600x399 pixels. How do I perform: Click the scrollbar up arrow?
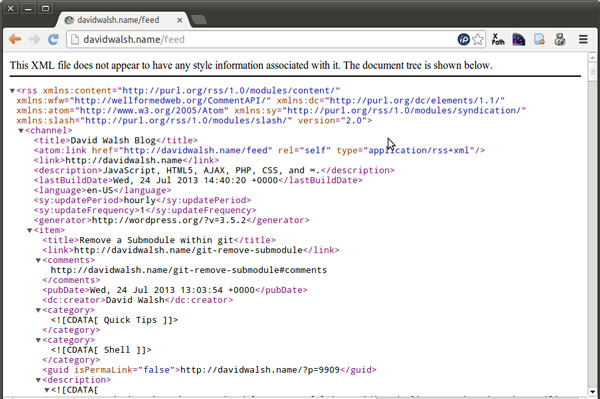592,57
